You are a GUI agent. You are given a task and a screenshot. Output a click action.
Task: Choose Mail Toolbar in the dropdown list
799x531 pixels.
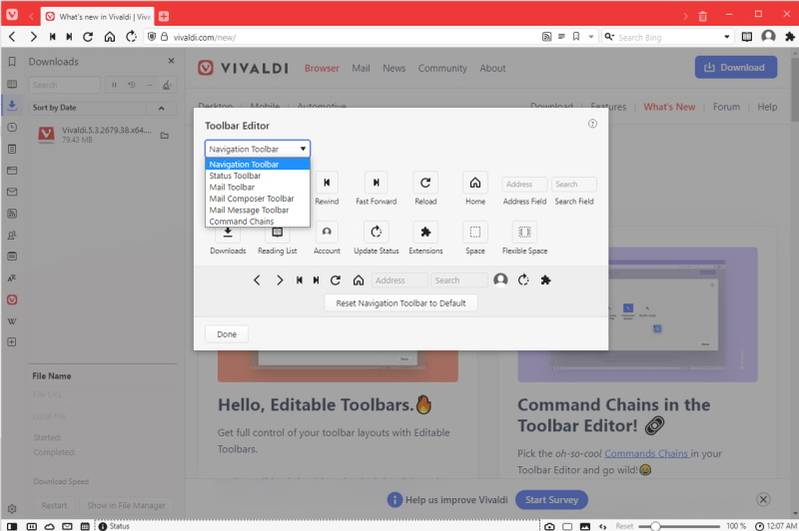point(257,187)
